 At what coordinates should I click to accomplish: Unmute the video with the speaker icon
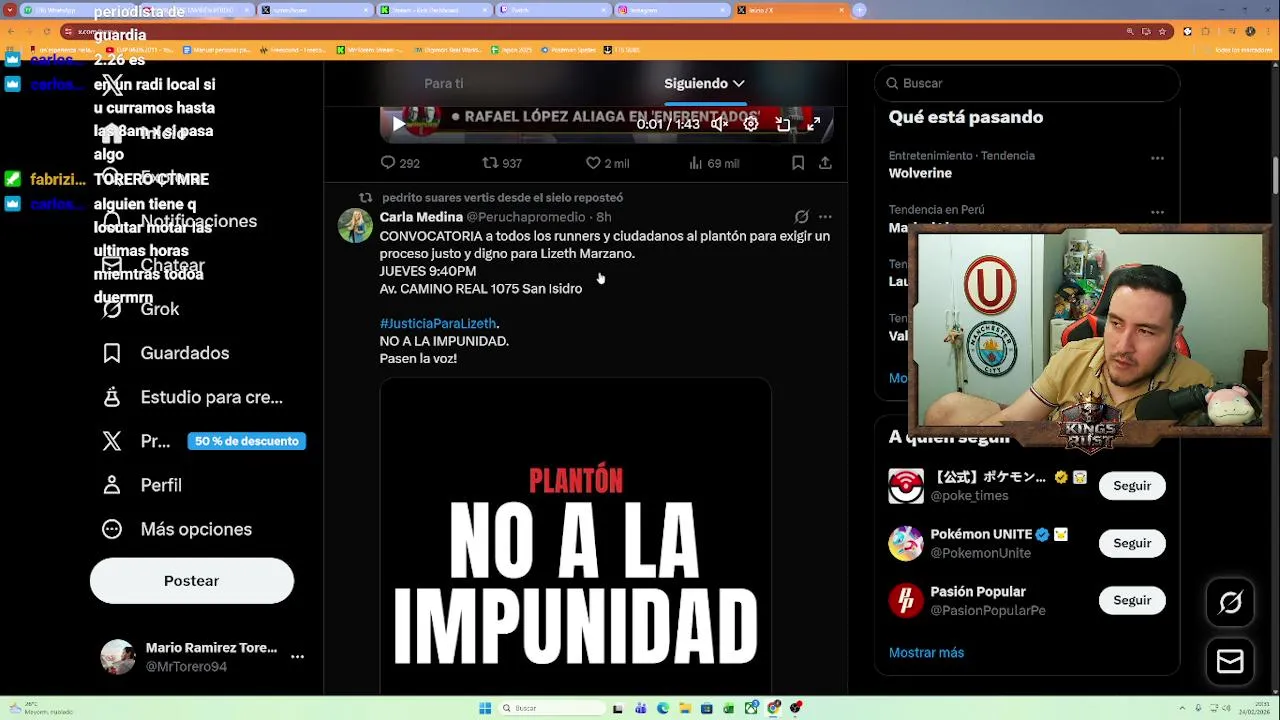pos(719,124)
